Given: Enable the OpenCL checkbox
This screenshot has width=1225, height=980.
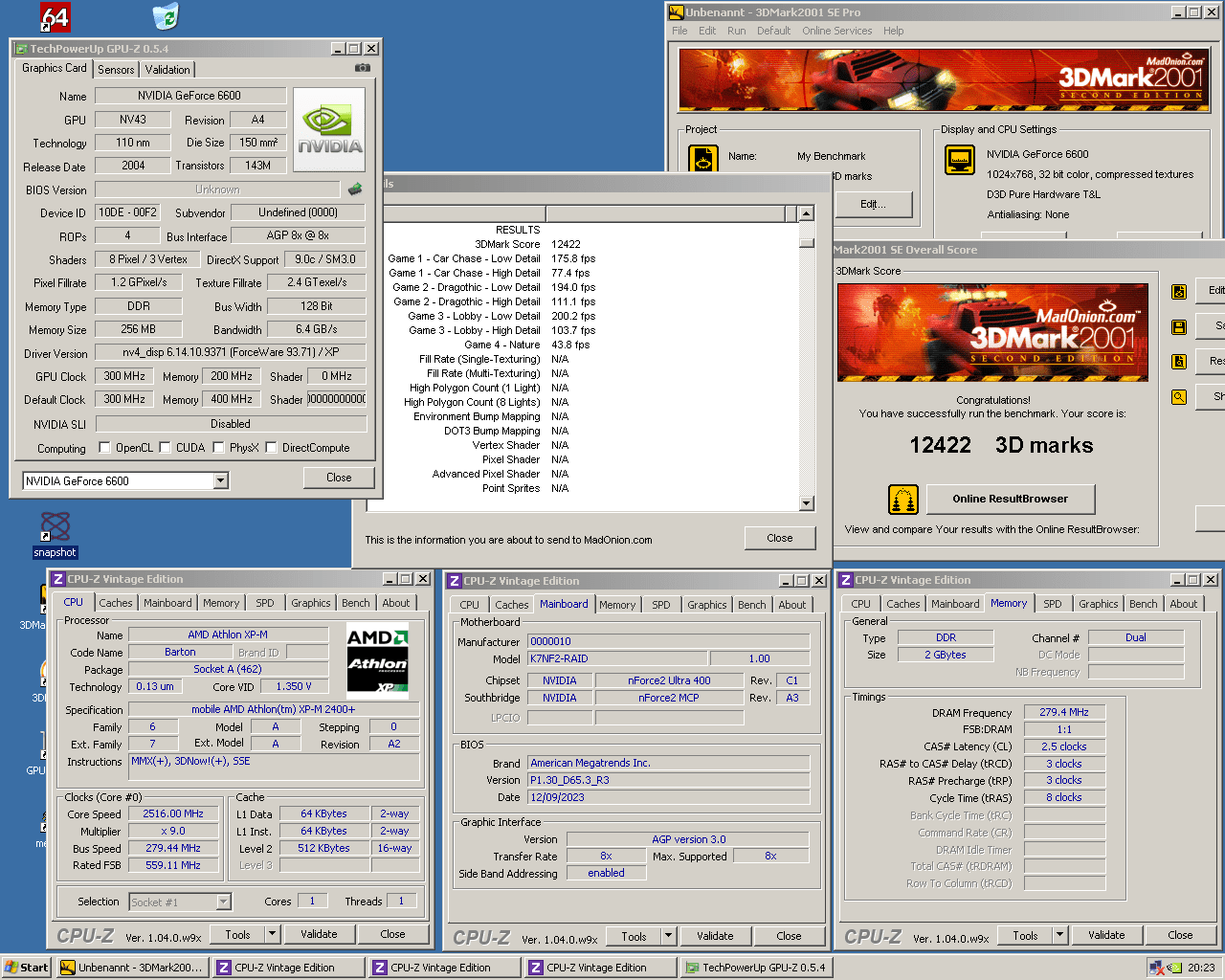Looking at the screenshot, I should point(105,448).
